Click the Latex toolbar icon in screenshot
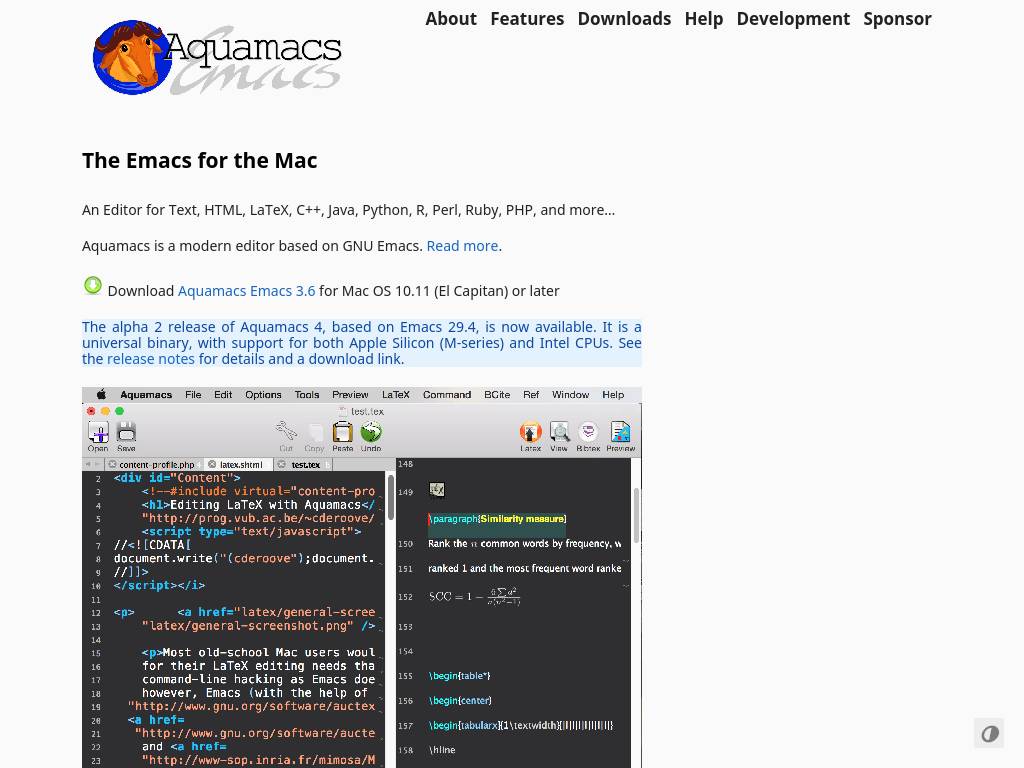Image resolution: width=1024 pixels, height=768 pixels. 530,436
